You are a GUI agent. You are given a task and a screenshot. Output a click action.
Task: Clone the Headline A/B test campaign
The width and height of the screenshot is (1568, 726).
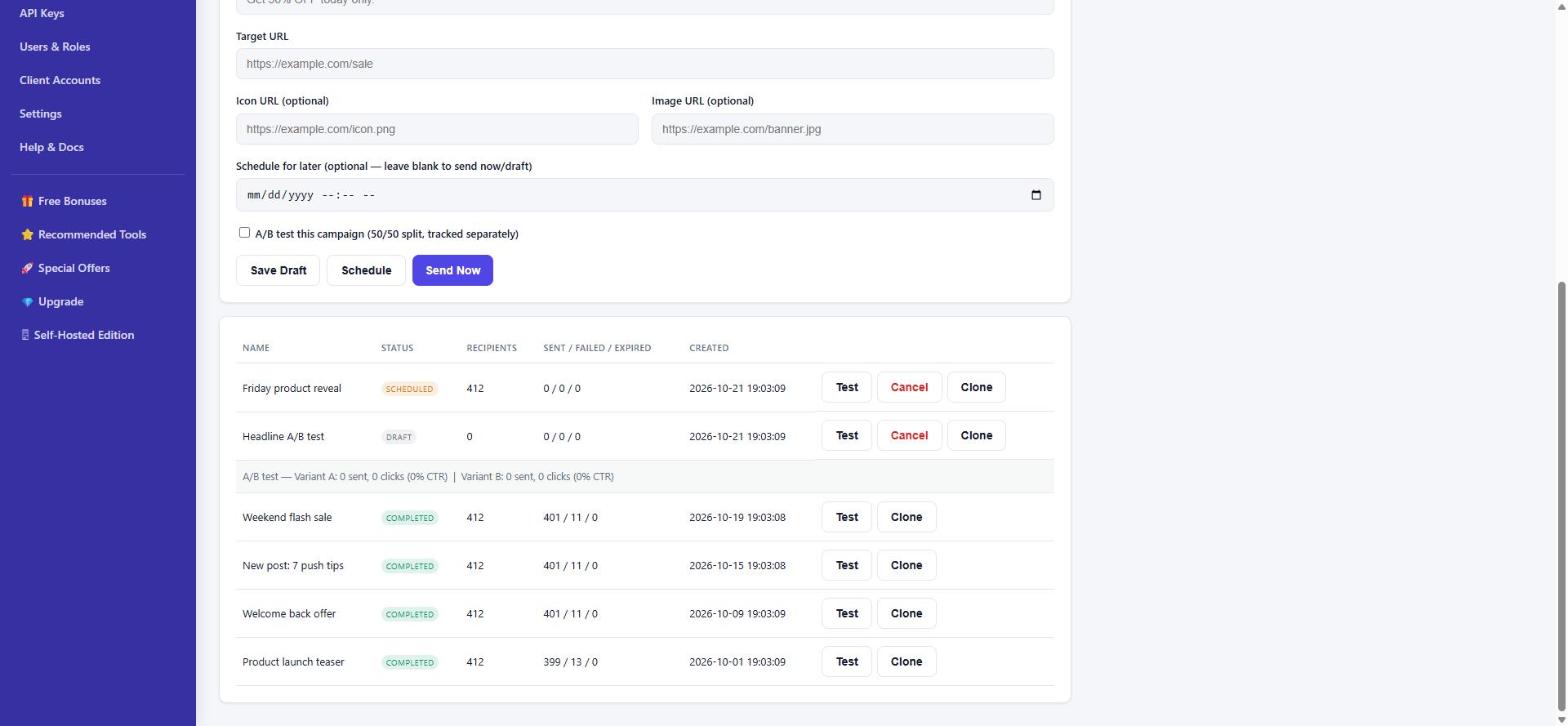coord(976,435)
